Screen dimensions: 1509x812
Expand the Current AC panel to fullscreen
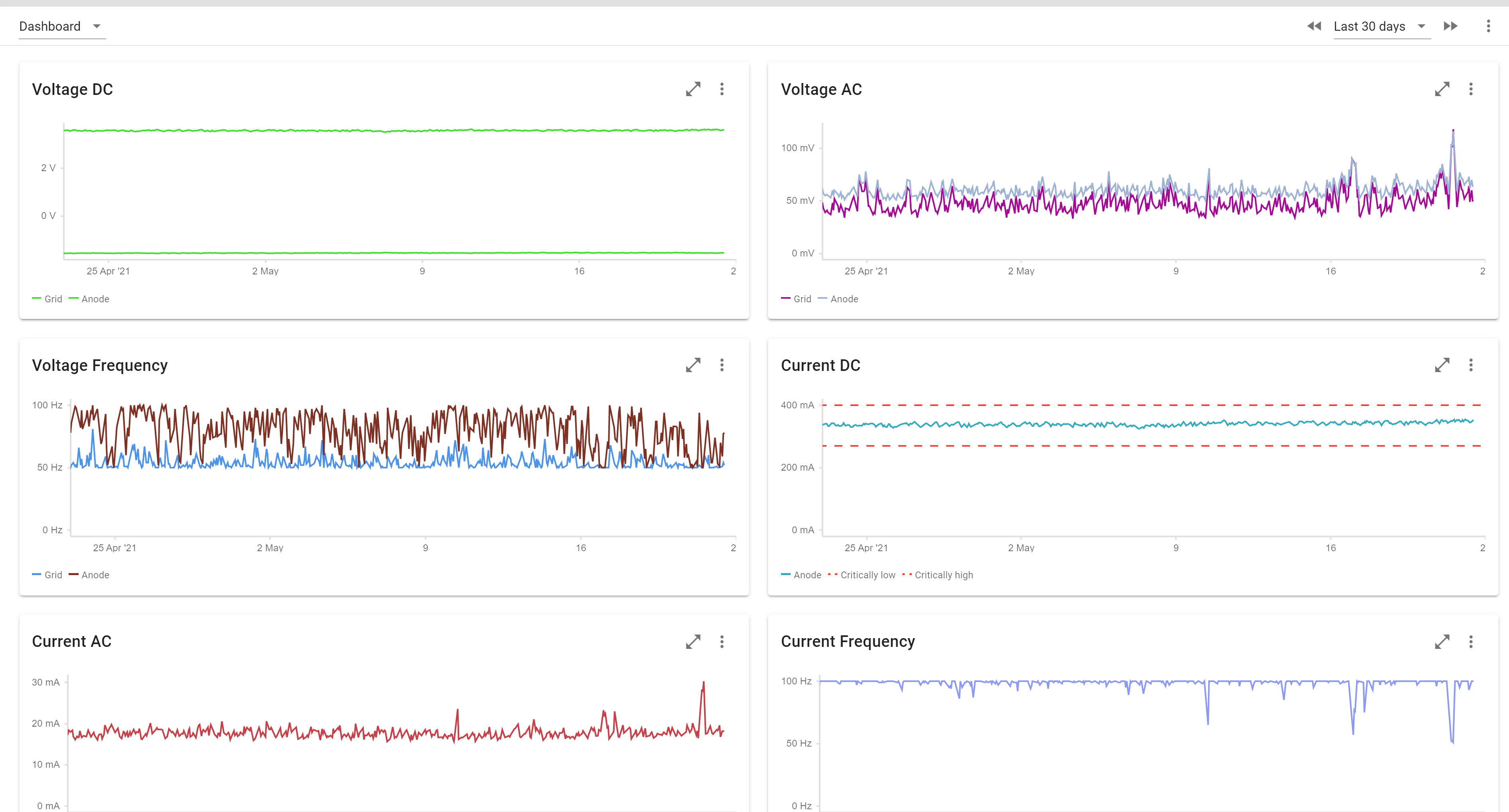click(693, 642)
